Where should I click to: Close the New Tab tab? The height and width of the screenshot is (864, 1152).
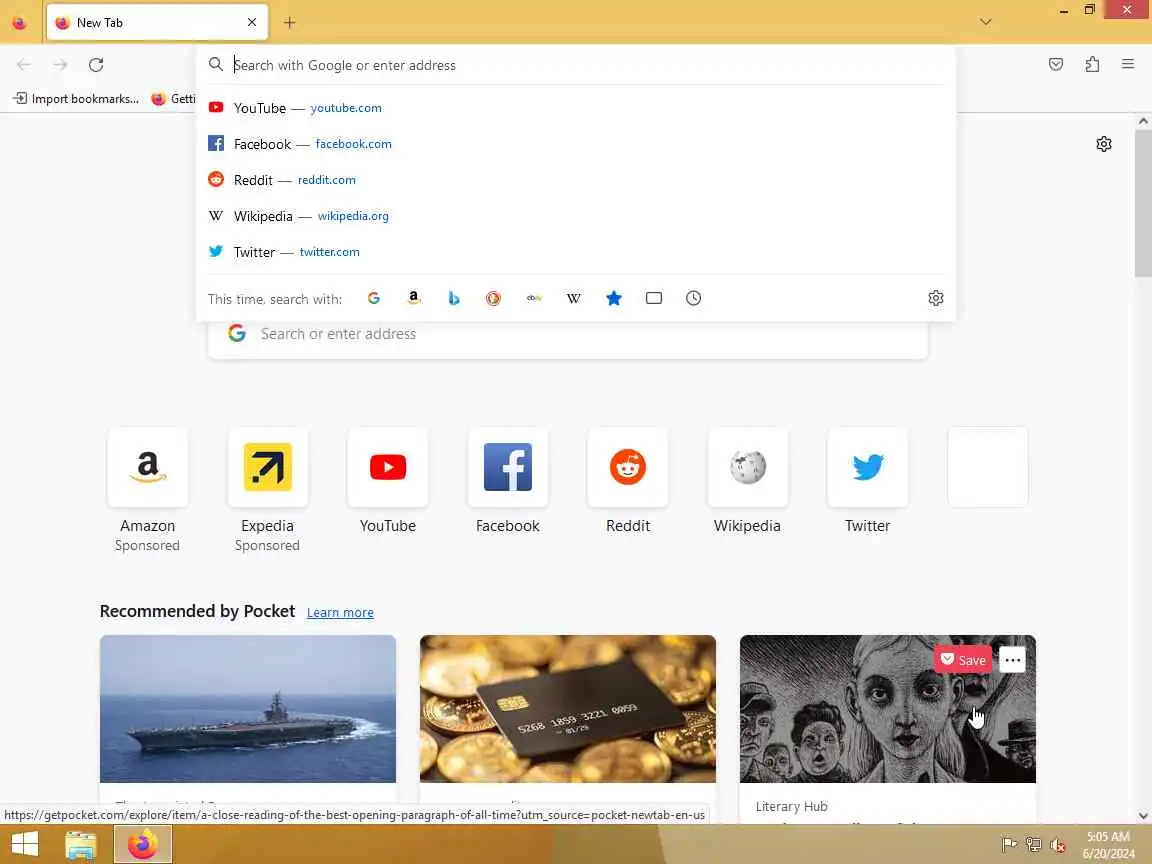(252, 23)
